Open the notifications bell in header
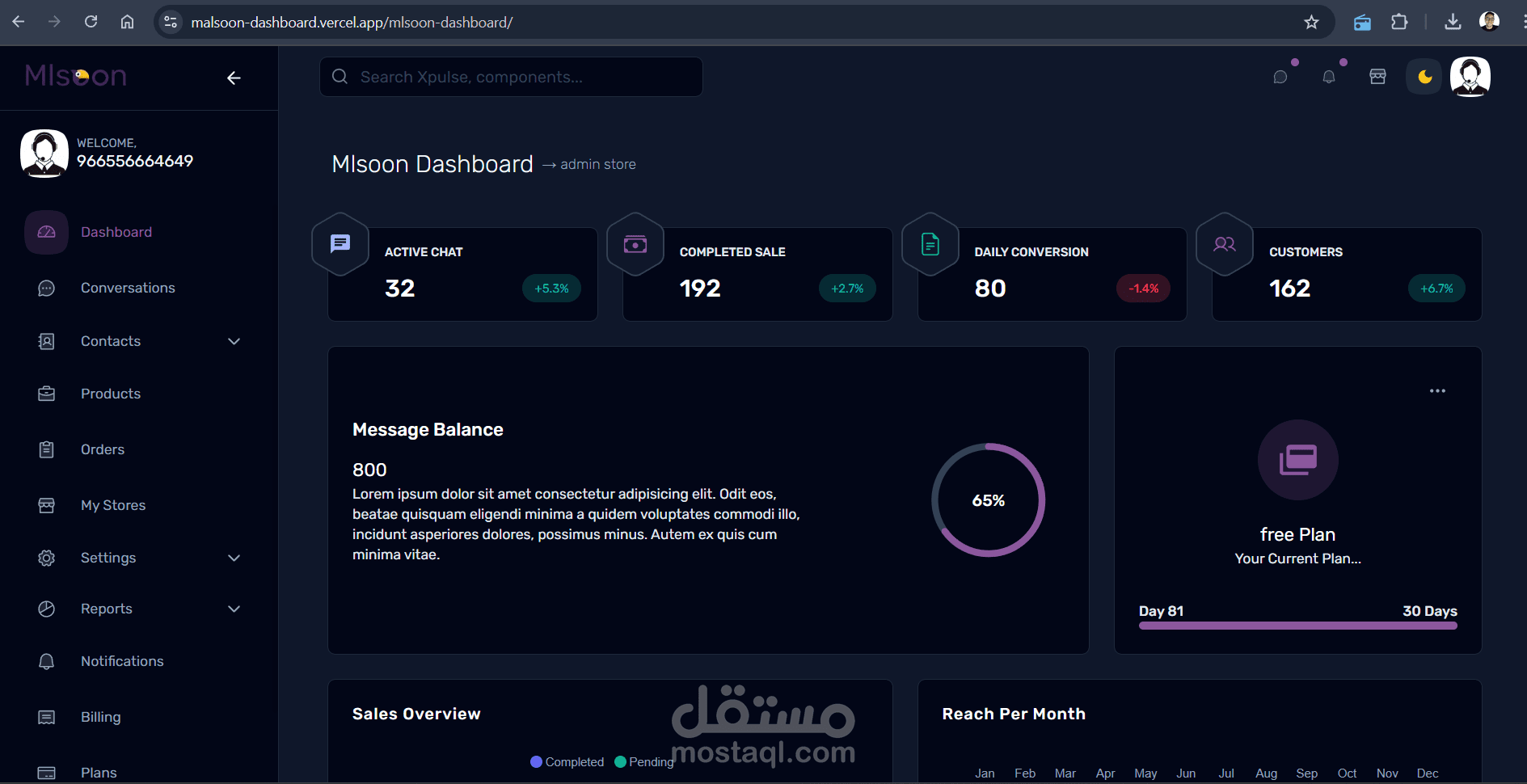The width and height of the screenshot is (1527, 784). point(1329,77)
